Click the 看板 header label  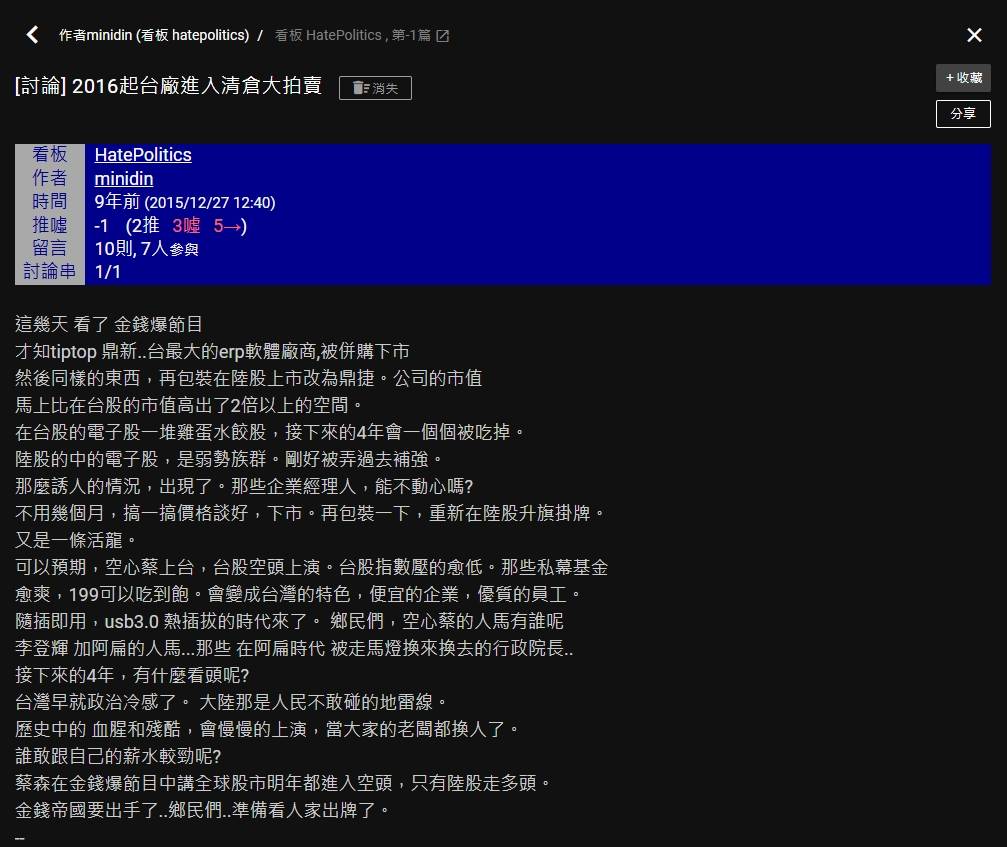(49, 155)
